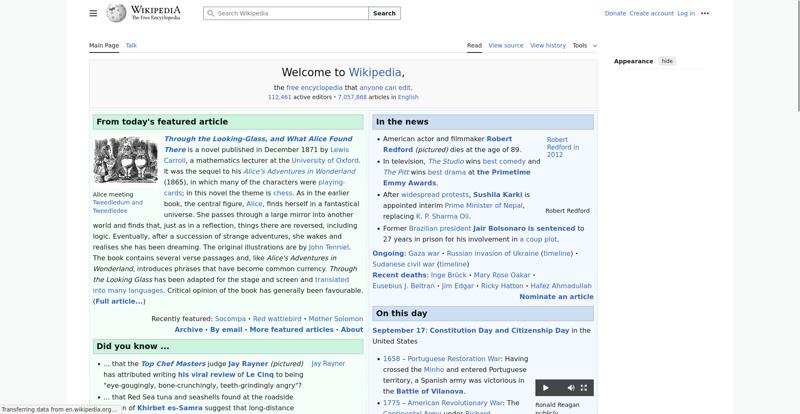
Task: Click into the Search Wikipedia field
Action: [286, 13]
